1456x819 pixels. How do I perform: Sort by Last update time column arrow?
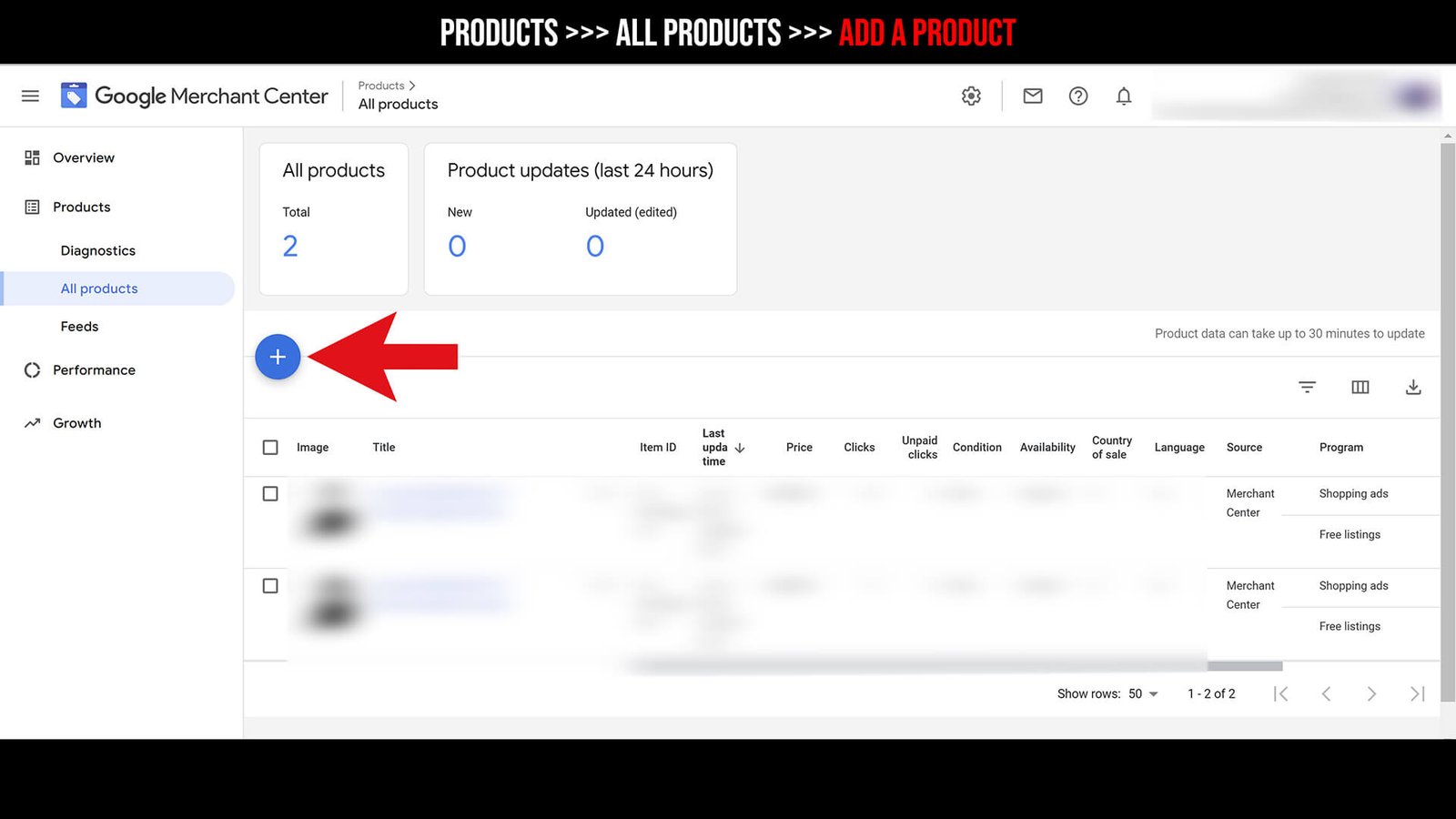click(x=740, y=448)
